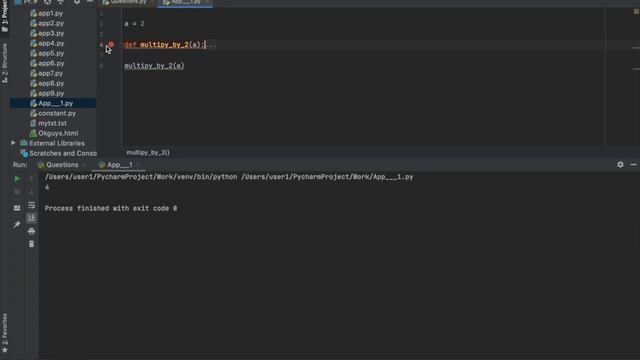The height and width of the screenshot is (360, 640).
Task: Click the gray Stop process square
Action: click(17, 192)
